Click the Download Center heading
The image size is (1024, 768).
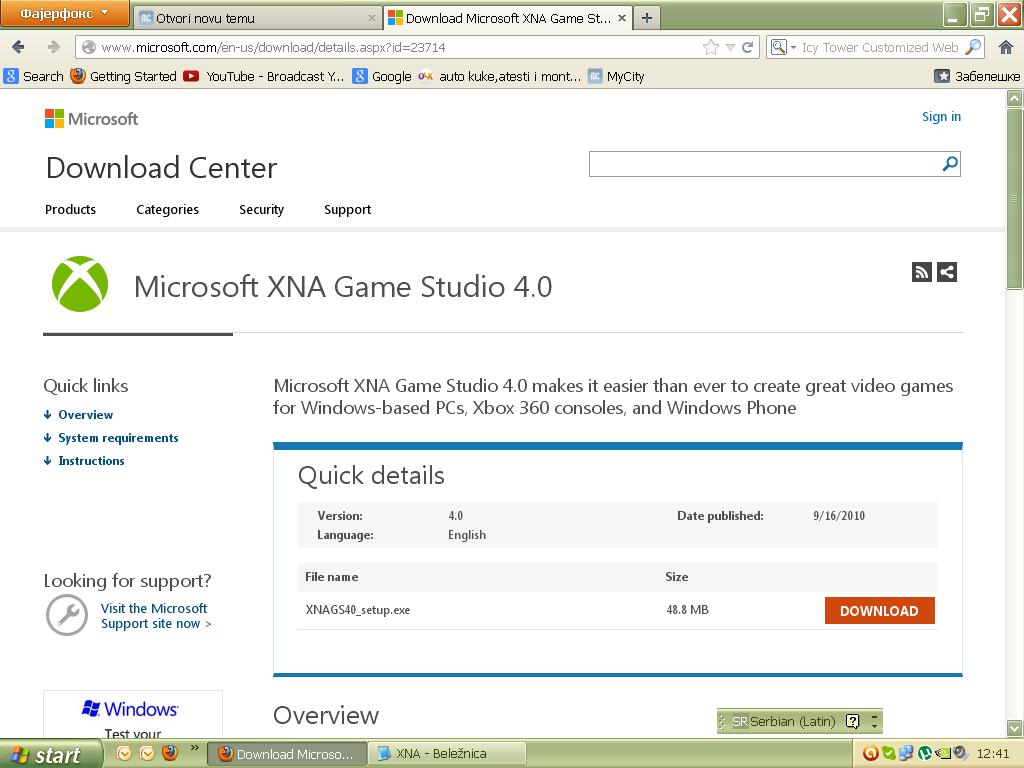tap(161, 168)
